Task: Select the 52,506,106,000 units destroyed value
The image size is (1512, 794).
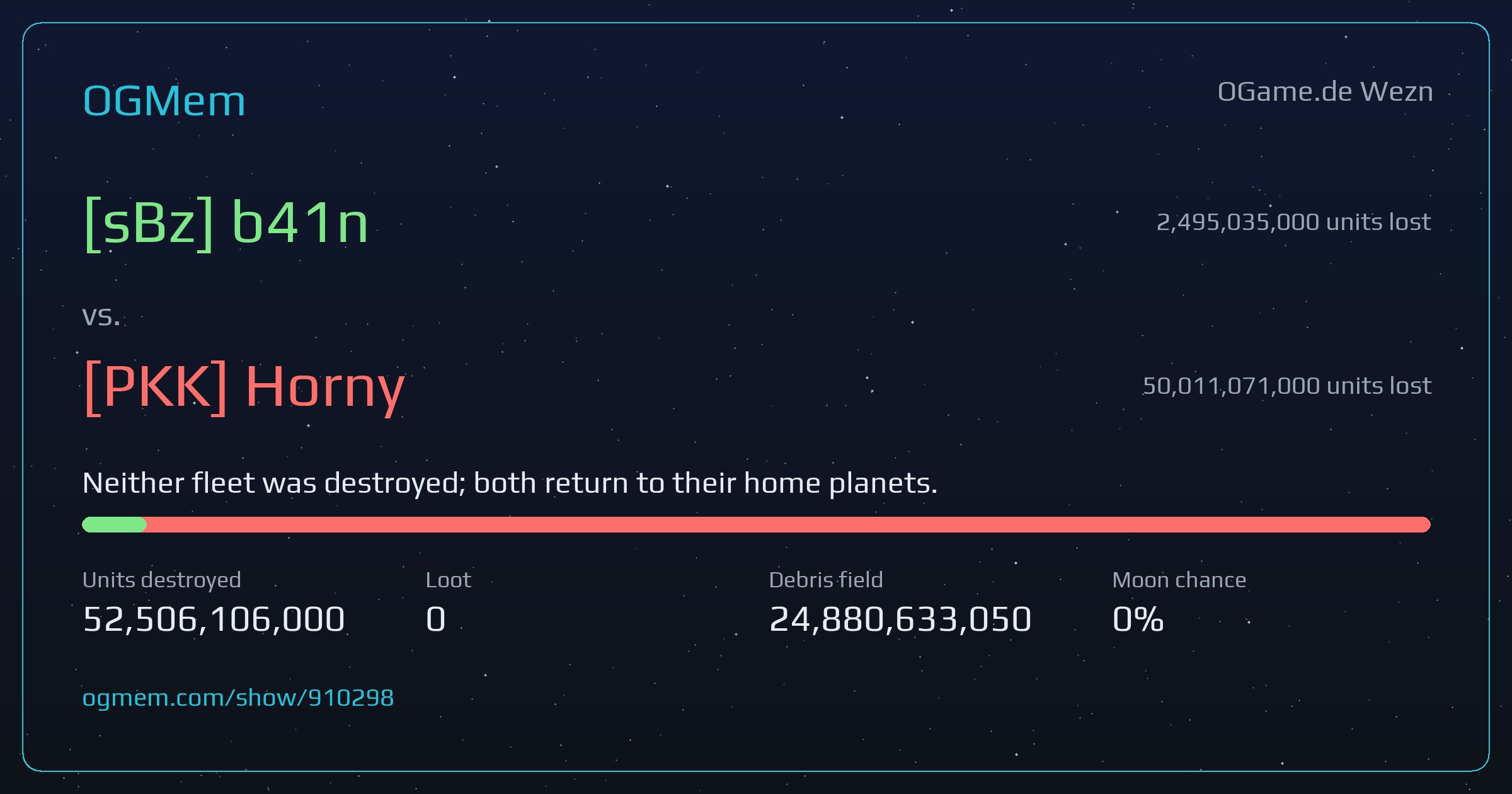Action: point(214,619)
